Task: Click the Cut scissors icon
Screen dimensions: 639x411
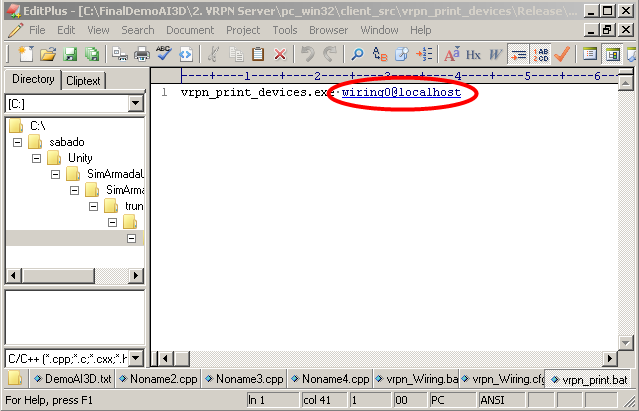Action: [212, 54]
